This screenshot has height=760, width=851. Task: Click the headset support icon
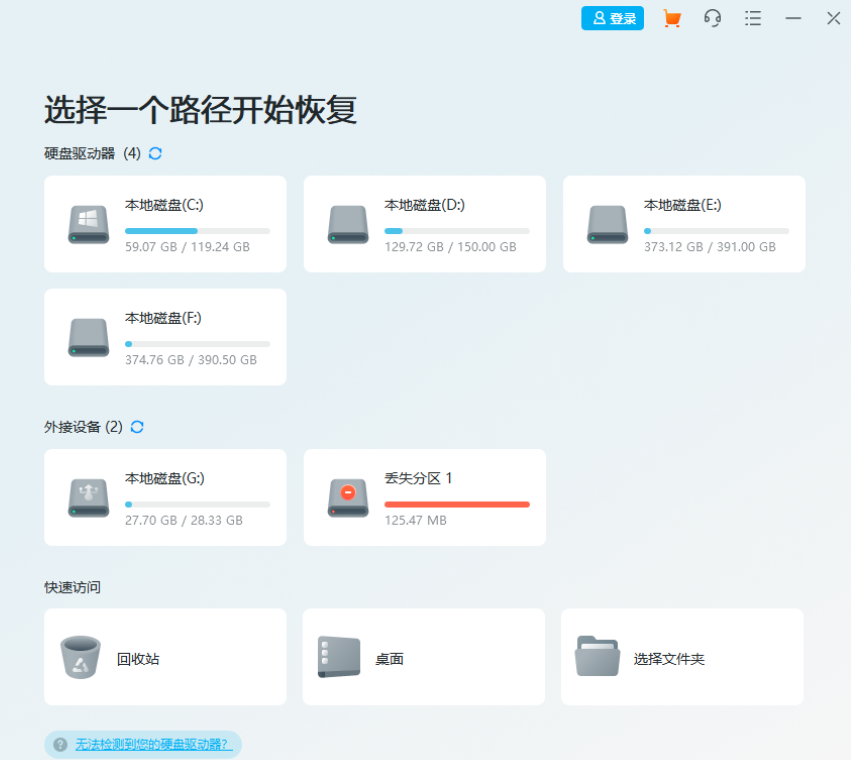point(713,18)
